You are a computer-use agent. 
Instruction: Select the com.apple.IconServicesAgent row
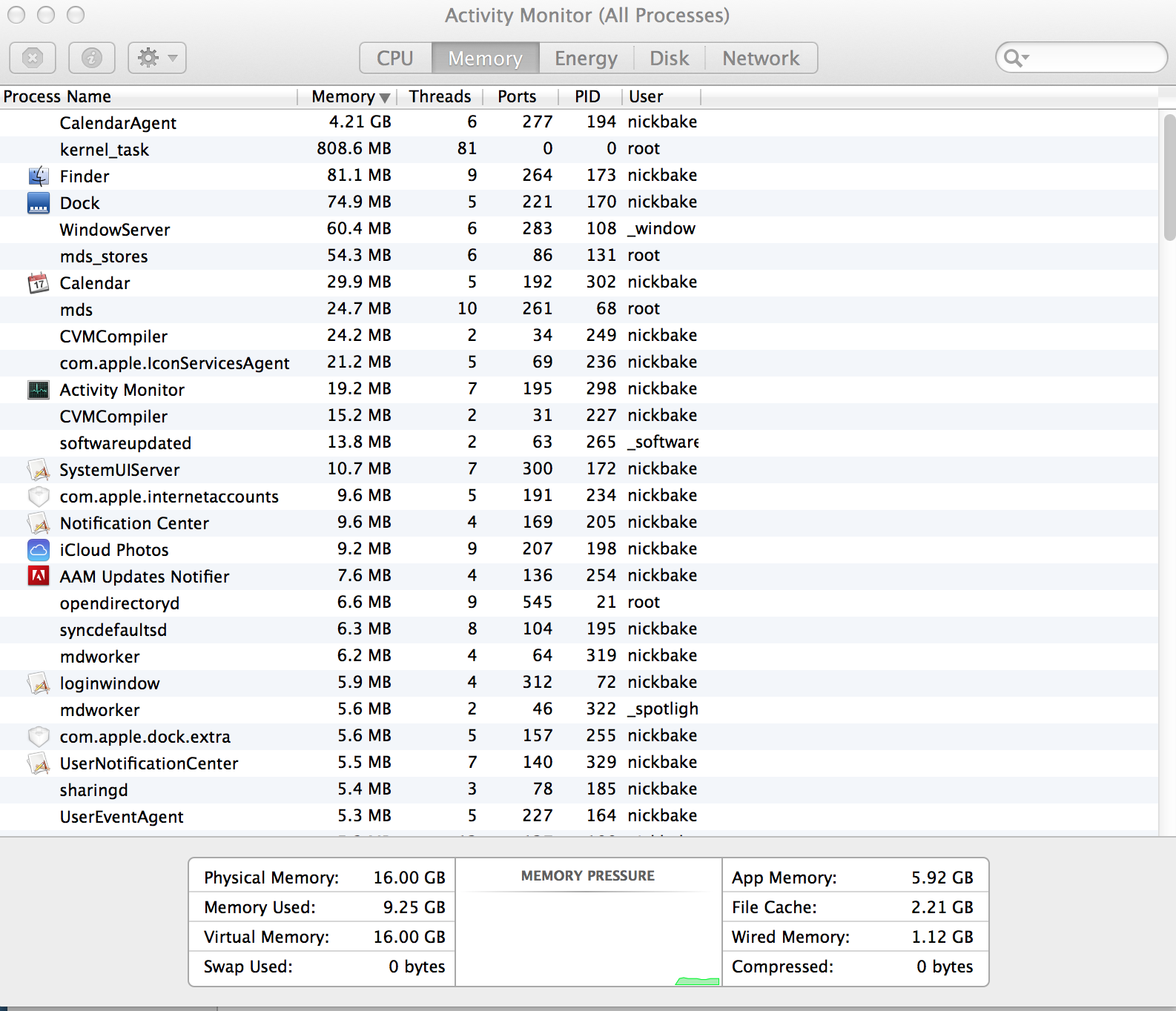pos(579,363)
